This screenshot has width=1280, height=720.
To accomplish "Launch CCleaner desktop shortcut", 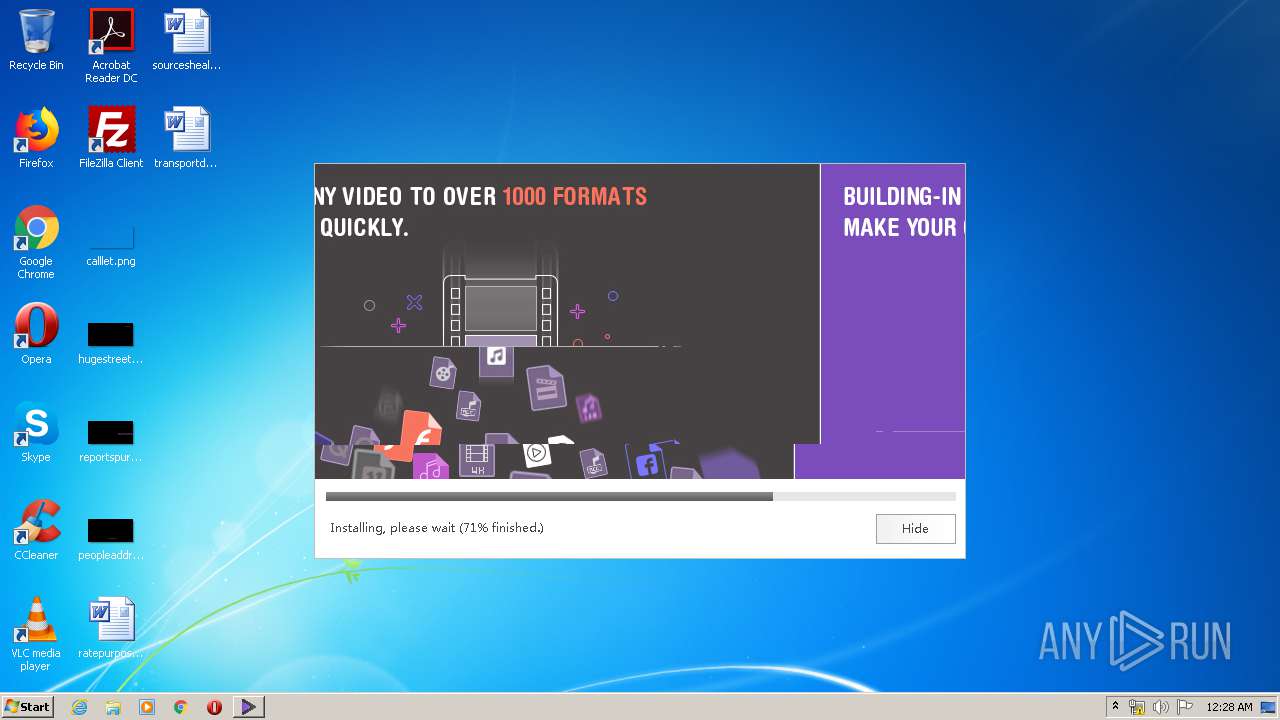I will point(36,530).
